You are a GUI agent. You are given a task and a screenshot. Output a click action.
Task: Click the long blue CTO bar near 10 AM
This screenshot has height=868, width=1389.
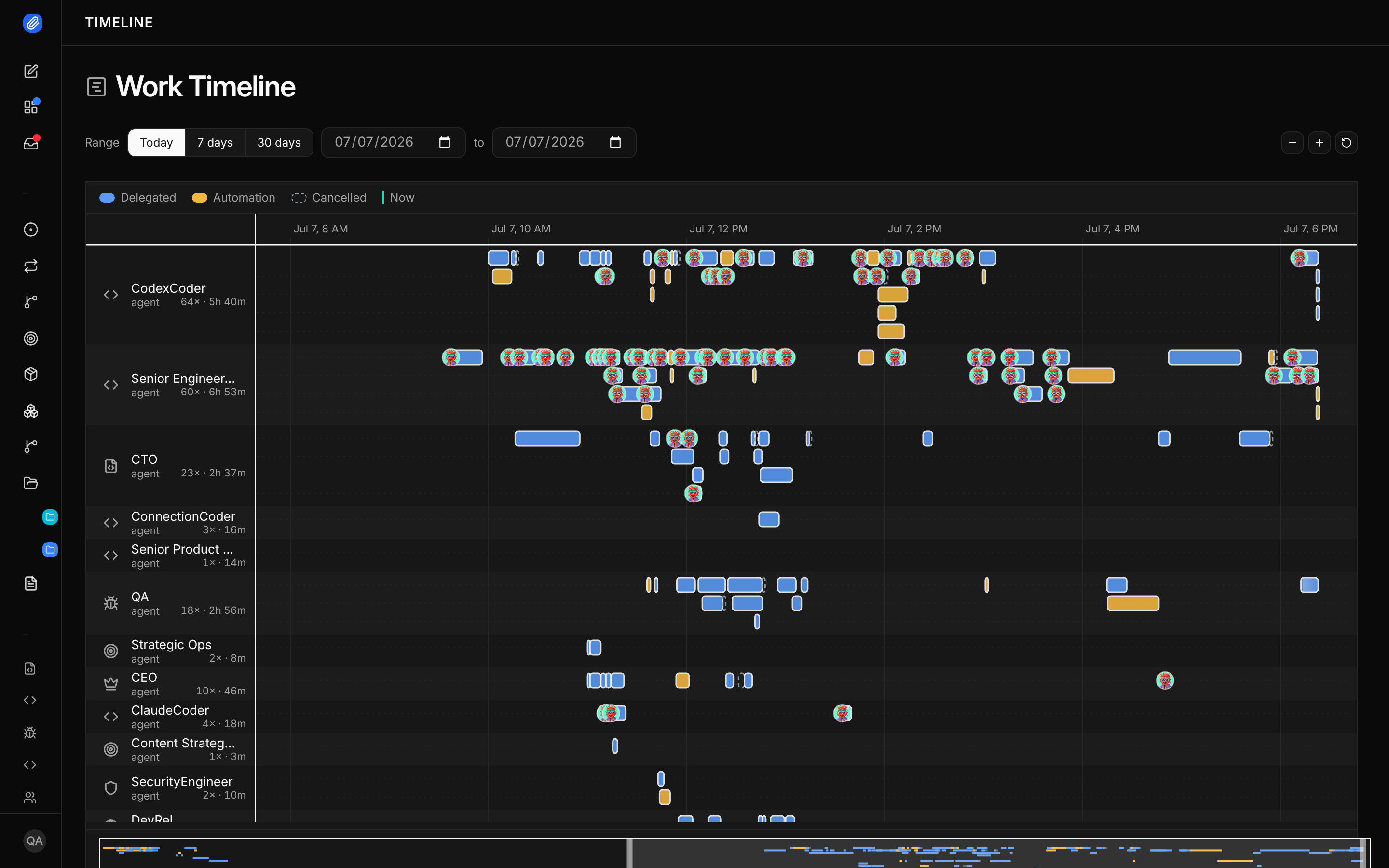click(547, 438)
